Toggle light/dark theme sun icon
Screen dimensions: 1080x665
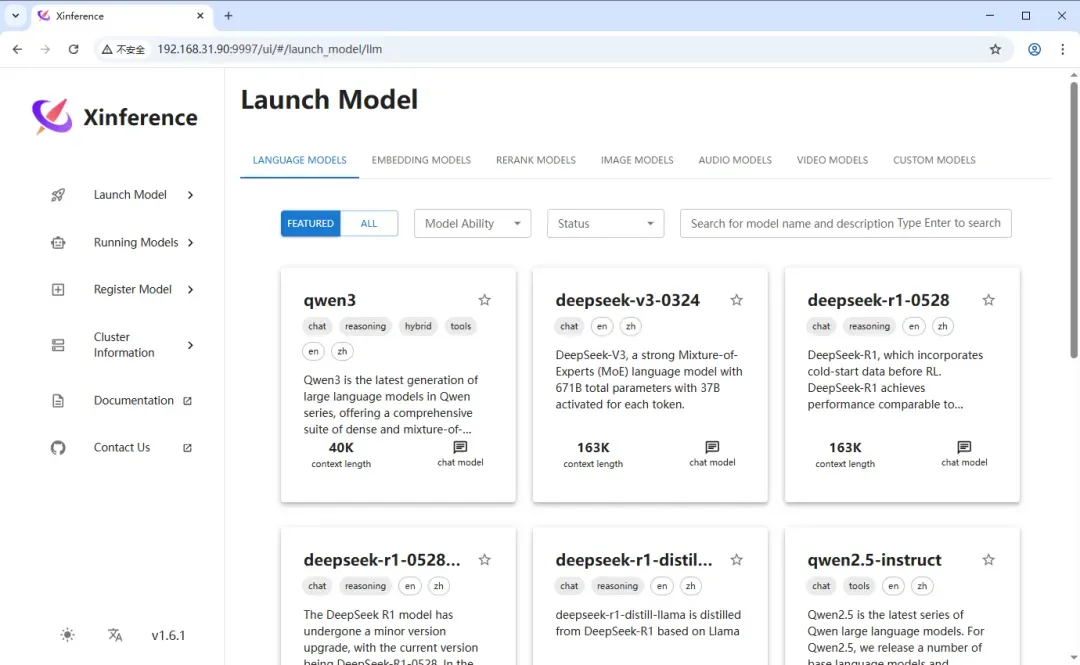point(67,635)
